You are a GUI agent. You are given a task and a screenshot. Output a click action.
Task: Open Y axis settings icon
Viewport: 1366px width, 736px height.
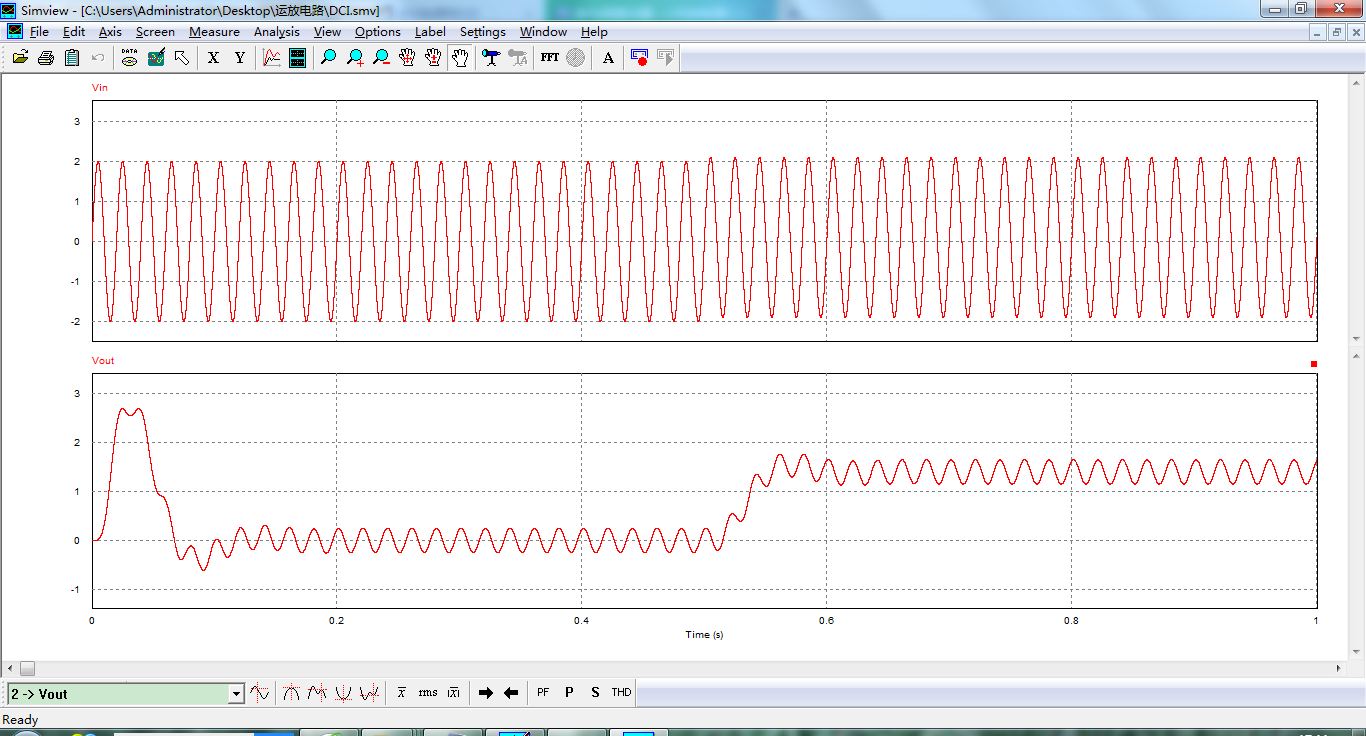(x=239, y=58)
